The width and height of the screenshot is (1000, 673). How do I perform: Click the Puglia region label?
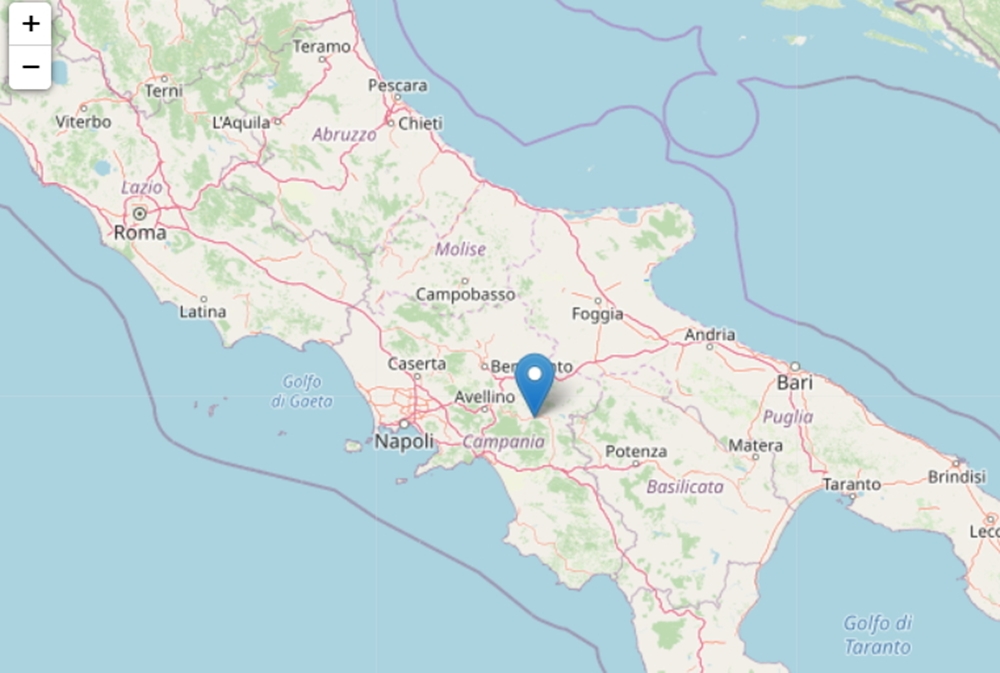[788, 418]
